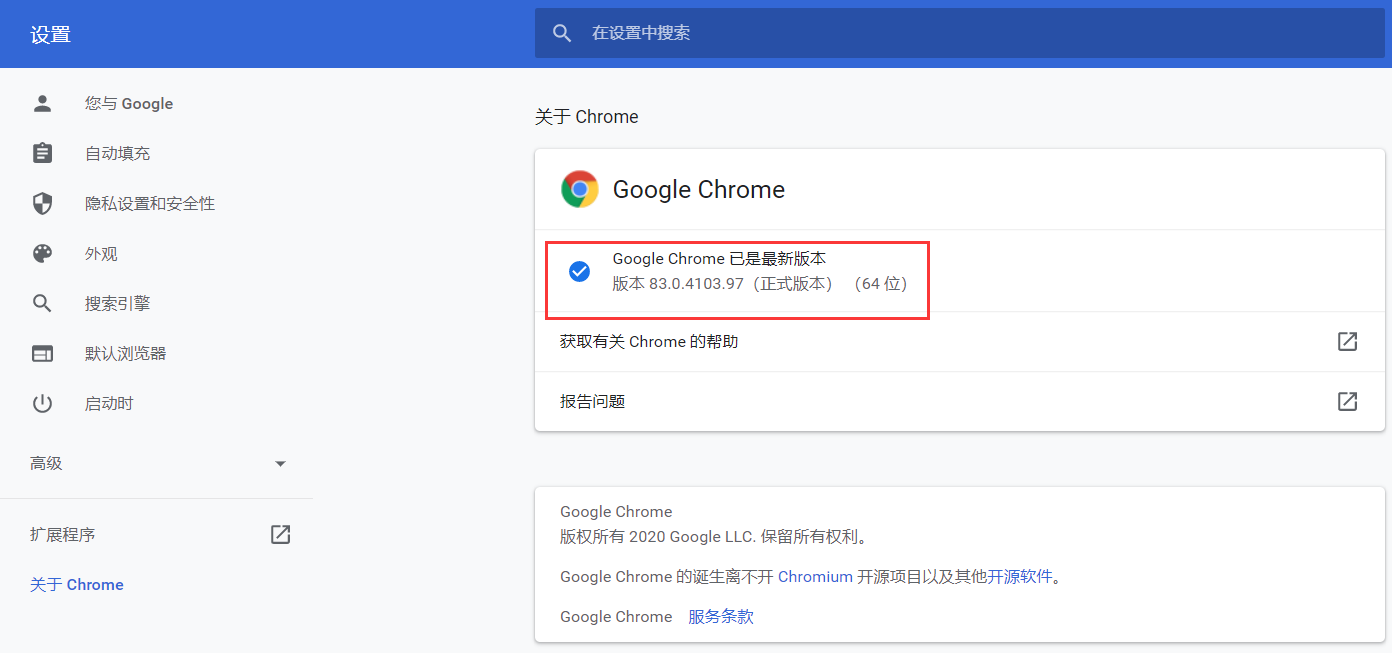Screen dimensions: 1392x653
Task: Click the 开源软件 link
Action: pos(1022,576)
